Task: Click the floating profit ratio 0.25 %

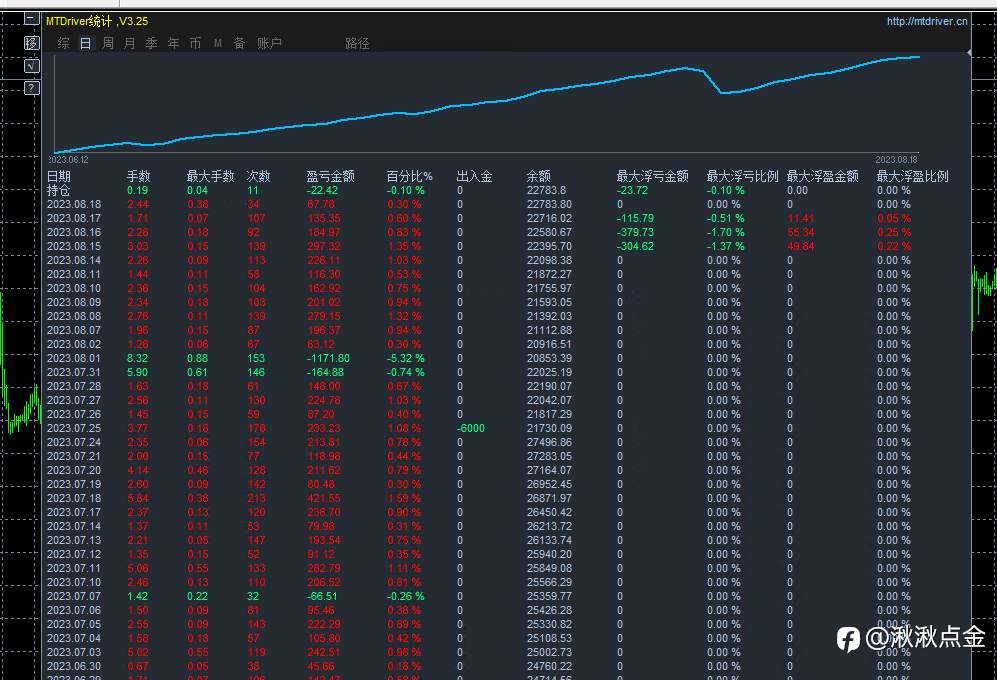Action: point(894,232)
